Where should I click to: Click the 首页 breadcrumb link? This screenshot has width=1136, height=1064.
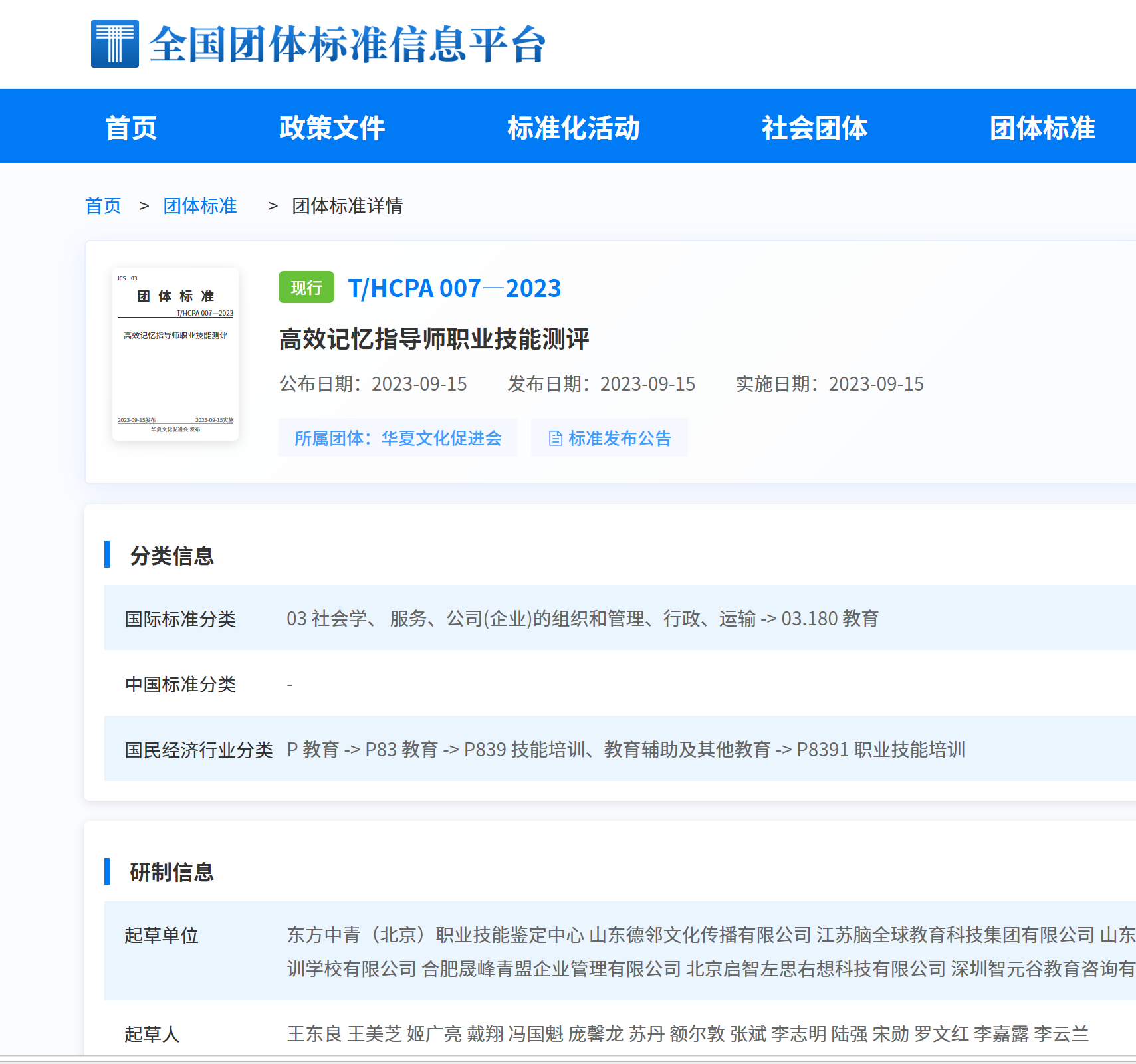(103, 206)
